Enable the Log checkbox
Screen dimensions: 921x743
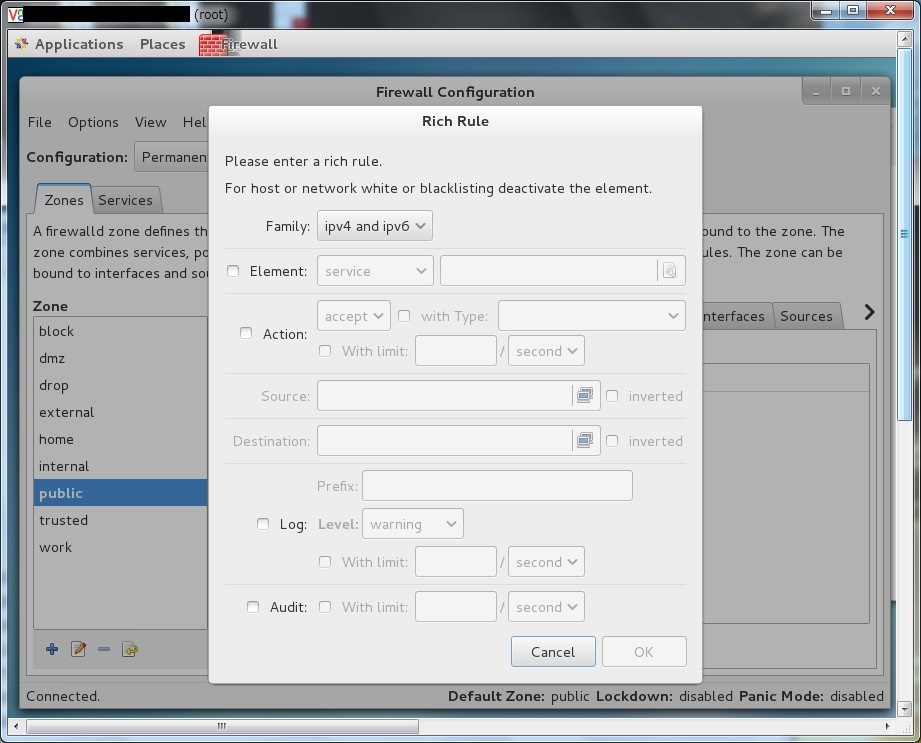point(263,524)
